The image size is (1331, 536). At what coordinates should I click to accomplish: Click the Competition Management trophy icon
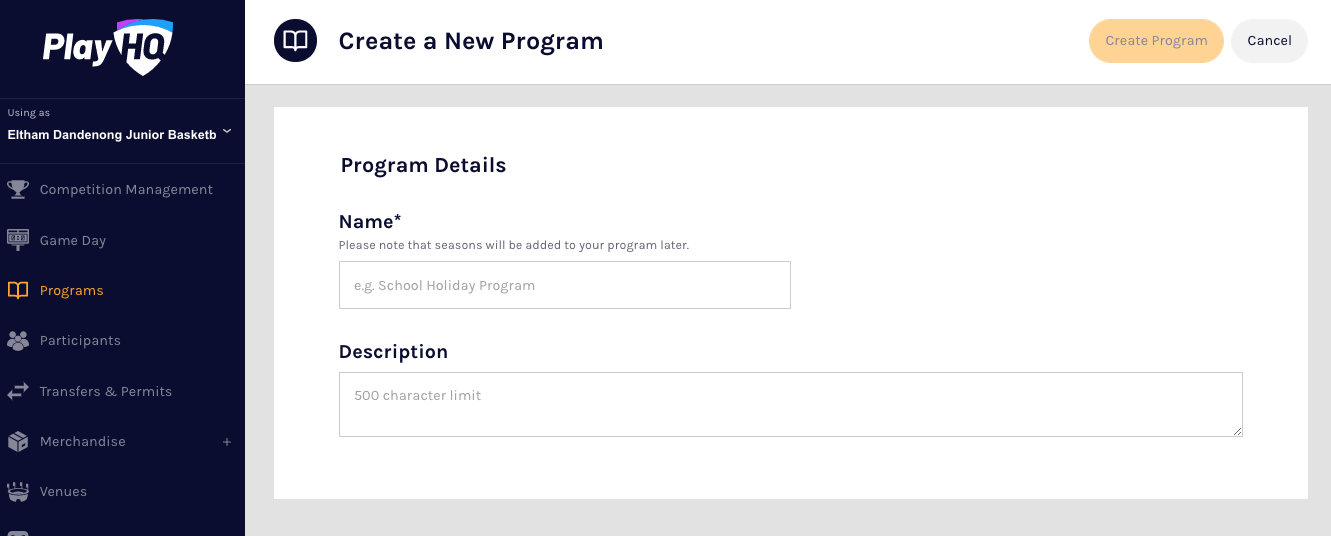18,190
